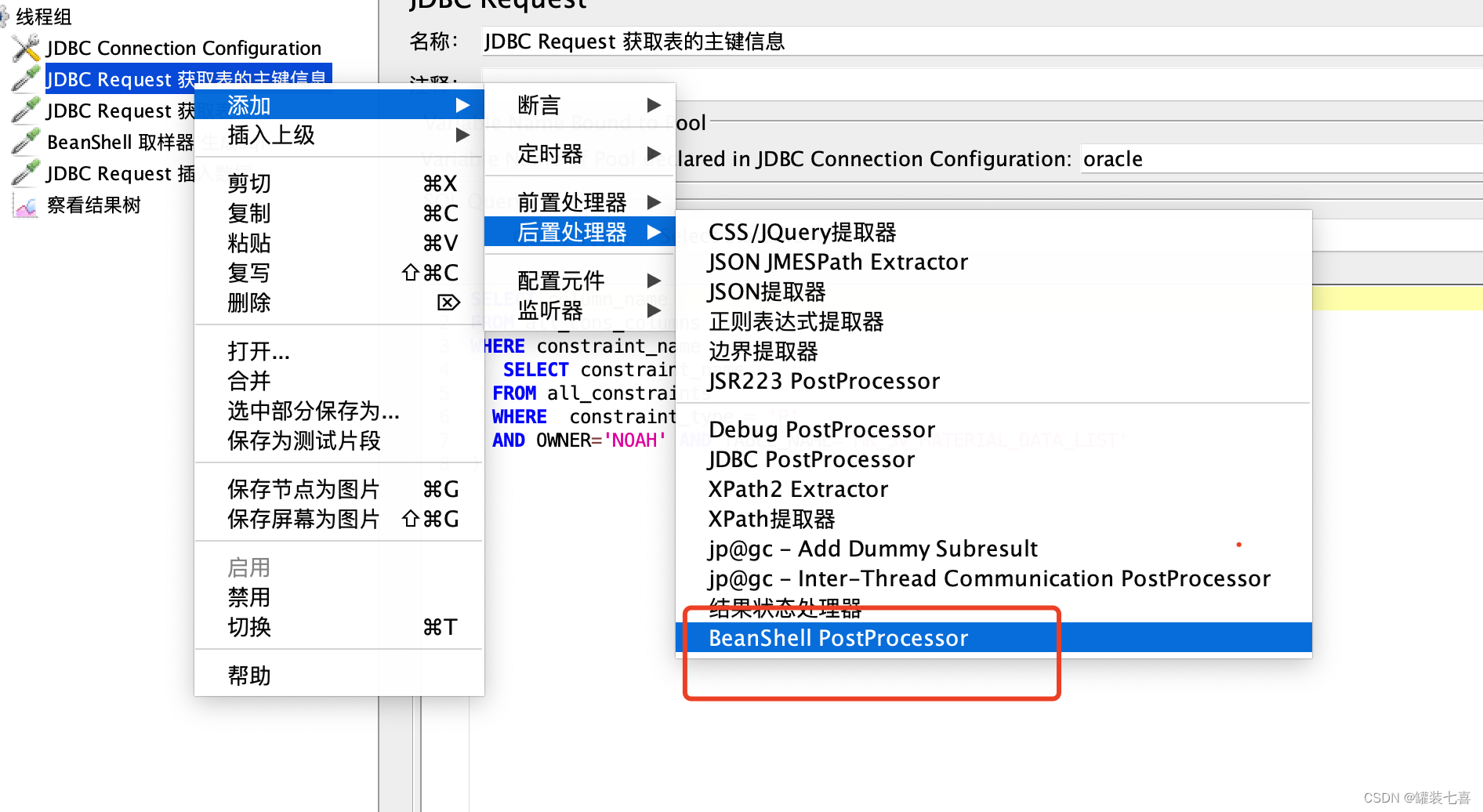Image resolution: width=1483 pixels, height=812 pixels.
Task: Add a JSON JMESPath Extractor
Action: coord(994,262)
